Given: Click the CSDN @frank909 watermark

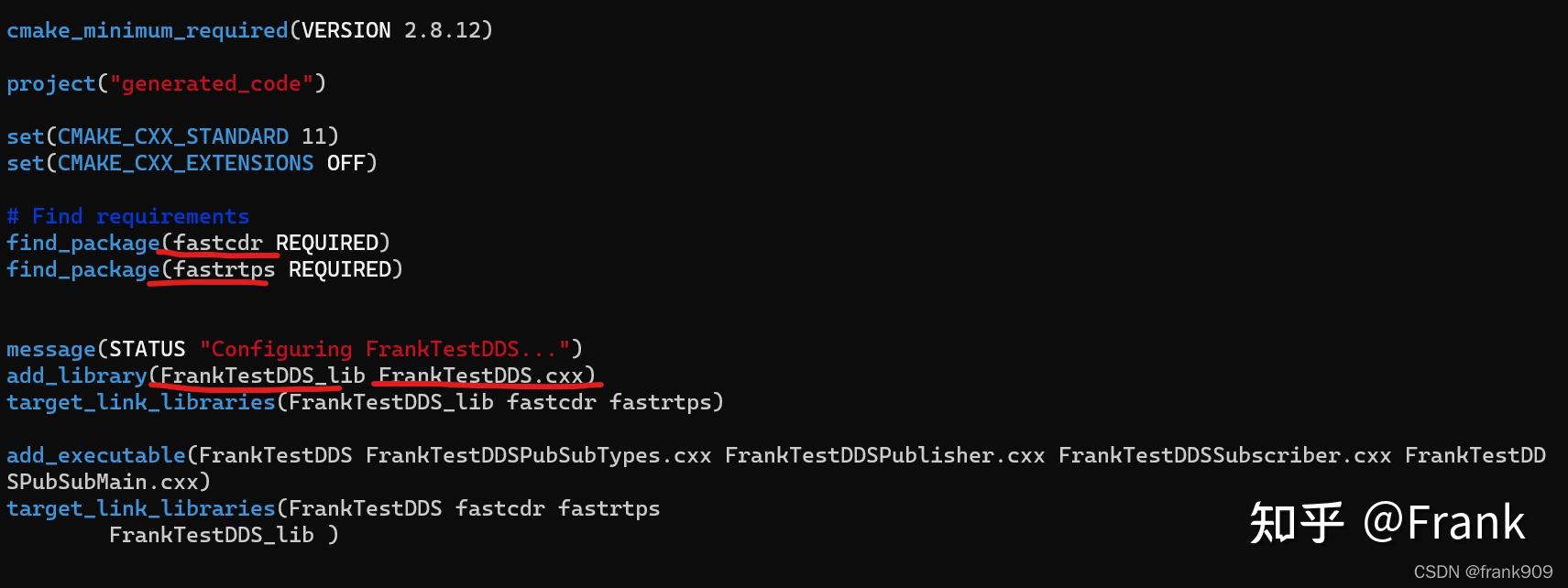Looking at the screenshot, I should tap(1483, 572).
